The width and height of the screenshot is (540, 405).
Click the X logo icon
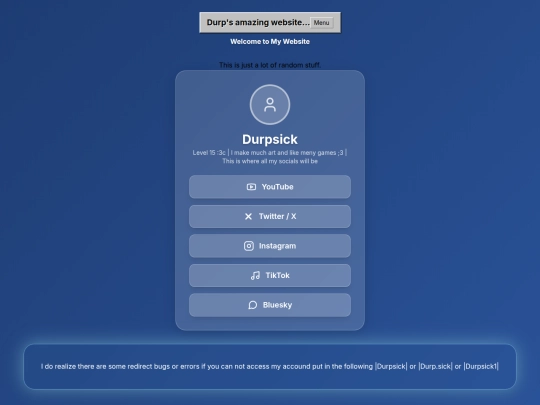[248, 216]
